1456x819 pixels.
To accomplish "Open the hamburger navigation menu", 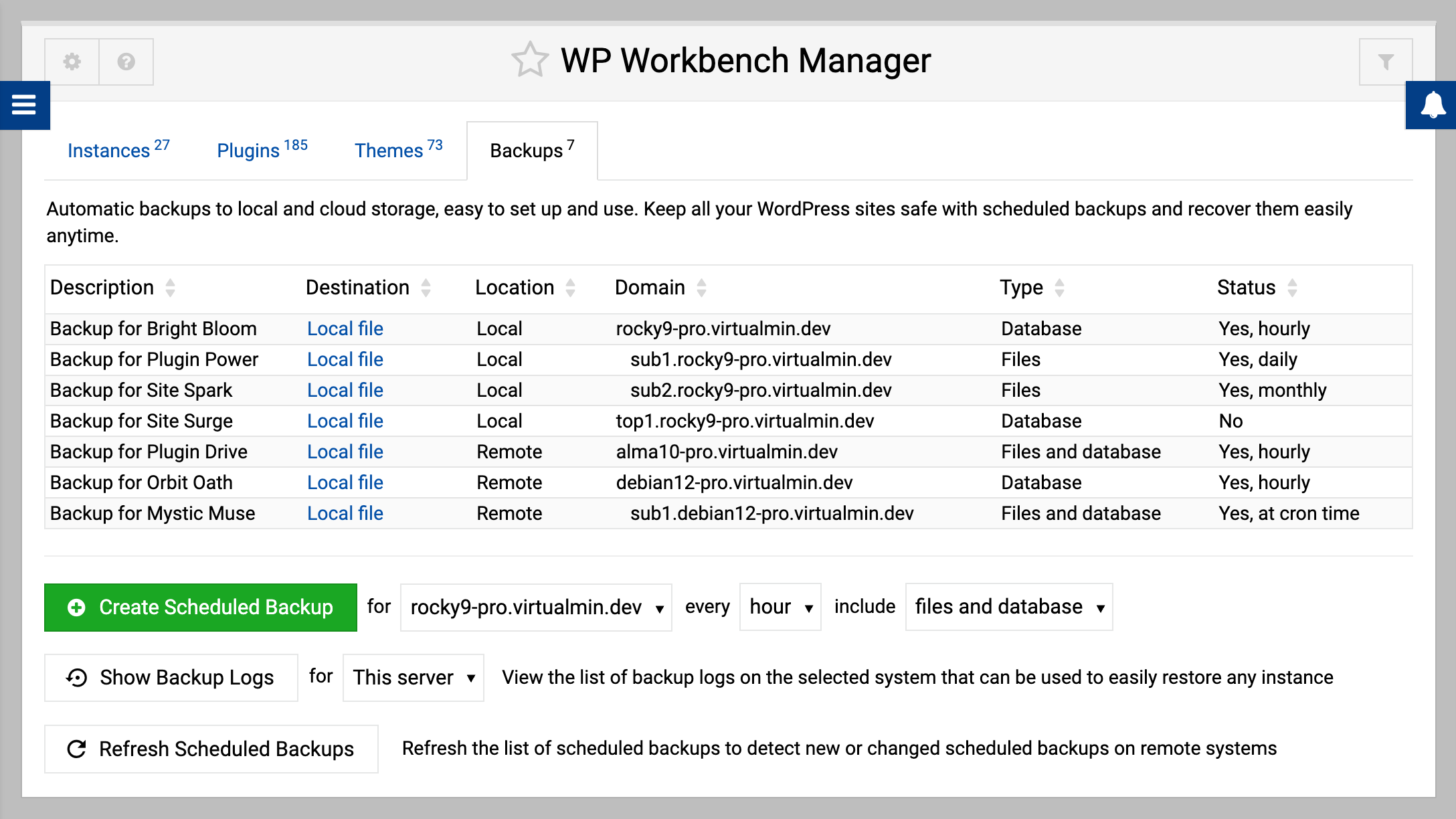I will 25,105.
